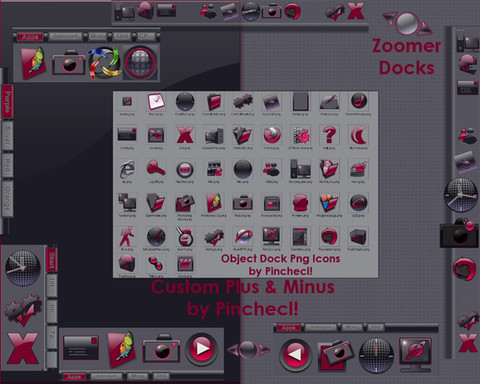
Task: Click the walking man Run icon
Action: [127, 236]
